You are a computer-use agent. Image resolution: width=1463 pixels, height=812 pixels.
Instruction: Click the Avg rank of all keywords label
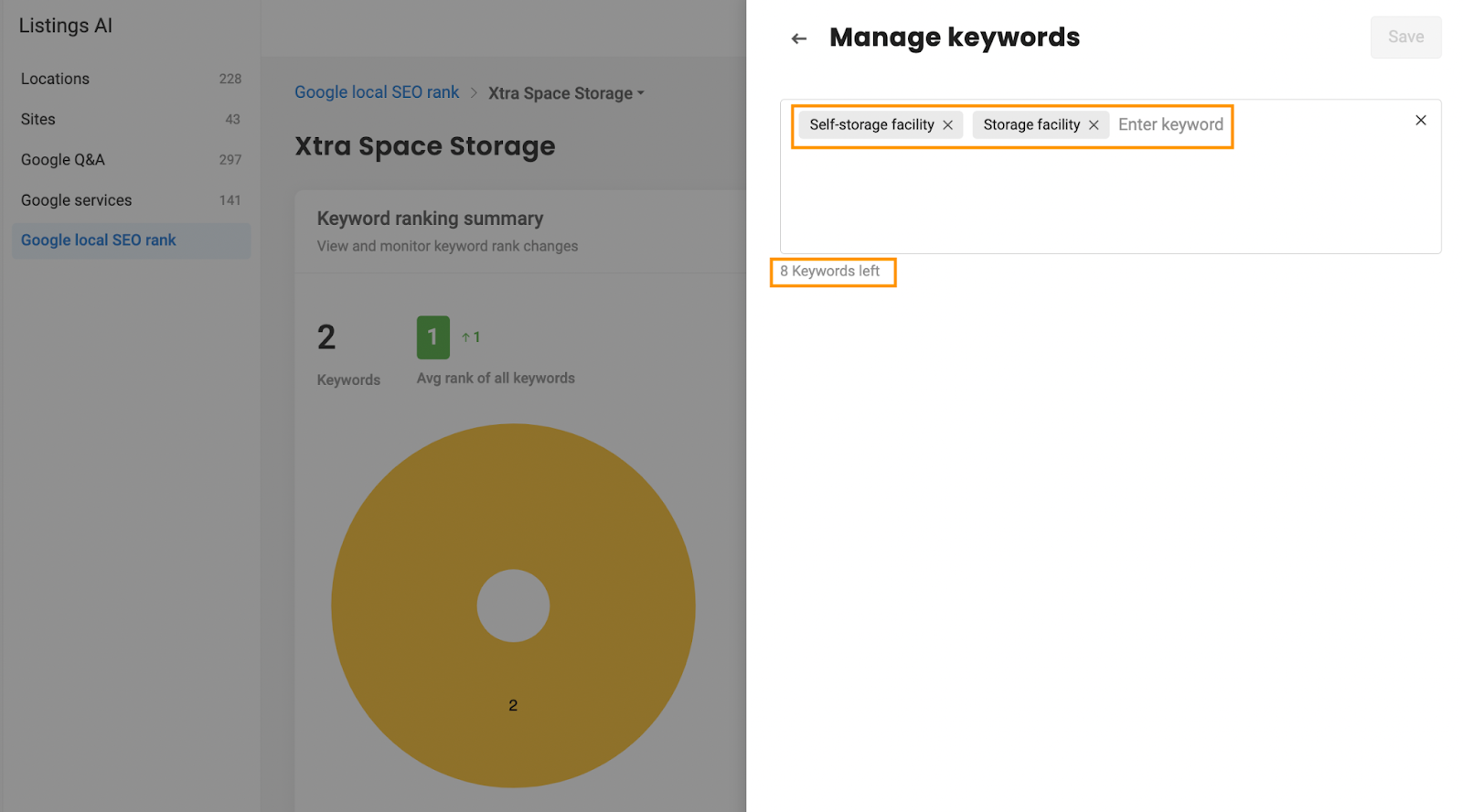(496, 379)
